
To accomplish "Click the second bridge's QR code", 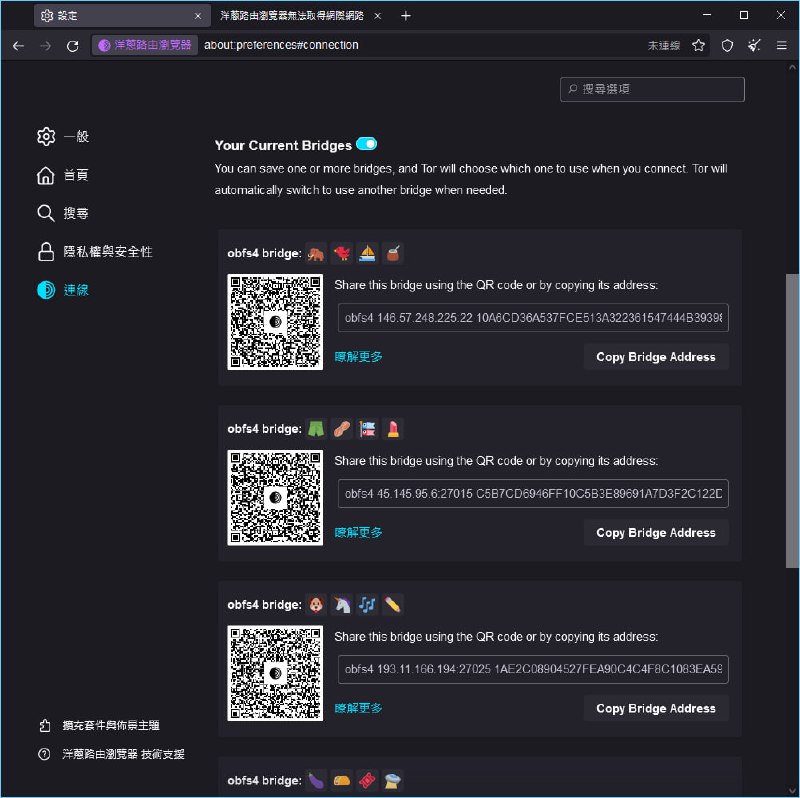I will 274,498.
